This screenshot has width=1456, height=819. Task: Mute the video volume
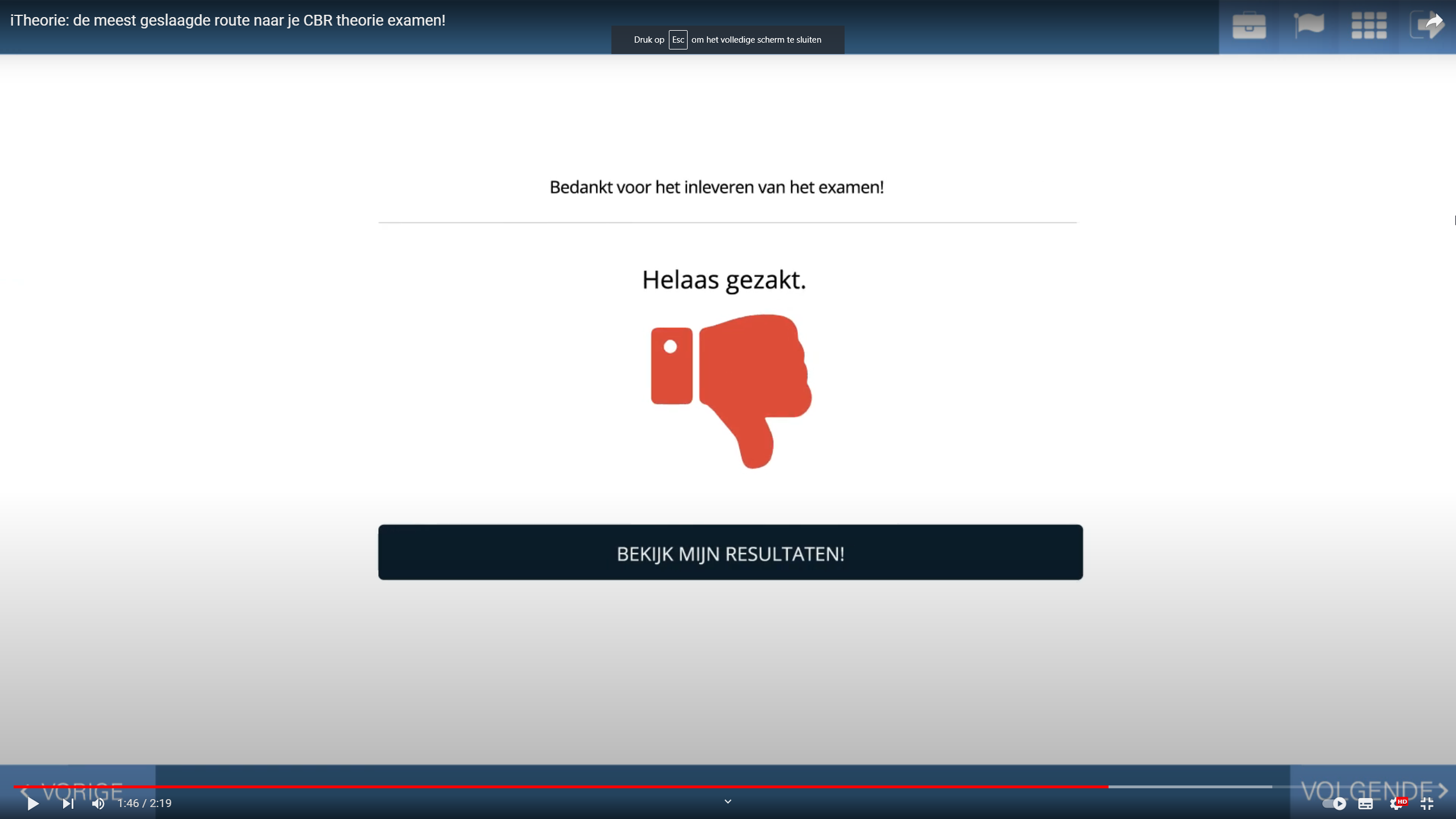(98, 803)
